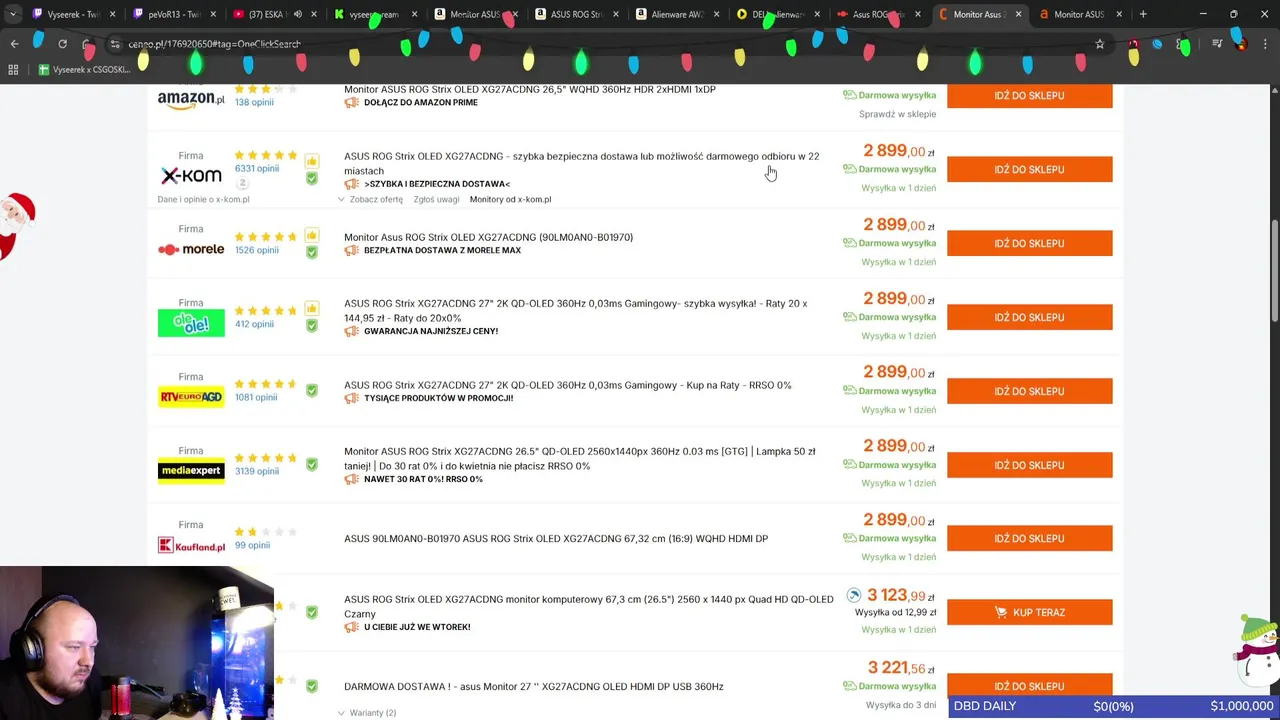This screenshot has height=720, width=1280.
Task: Open the morele store logo
Action: pyautogui.click(x=191, y=249)
